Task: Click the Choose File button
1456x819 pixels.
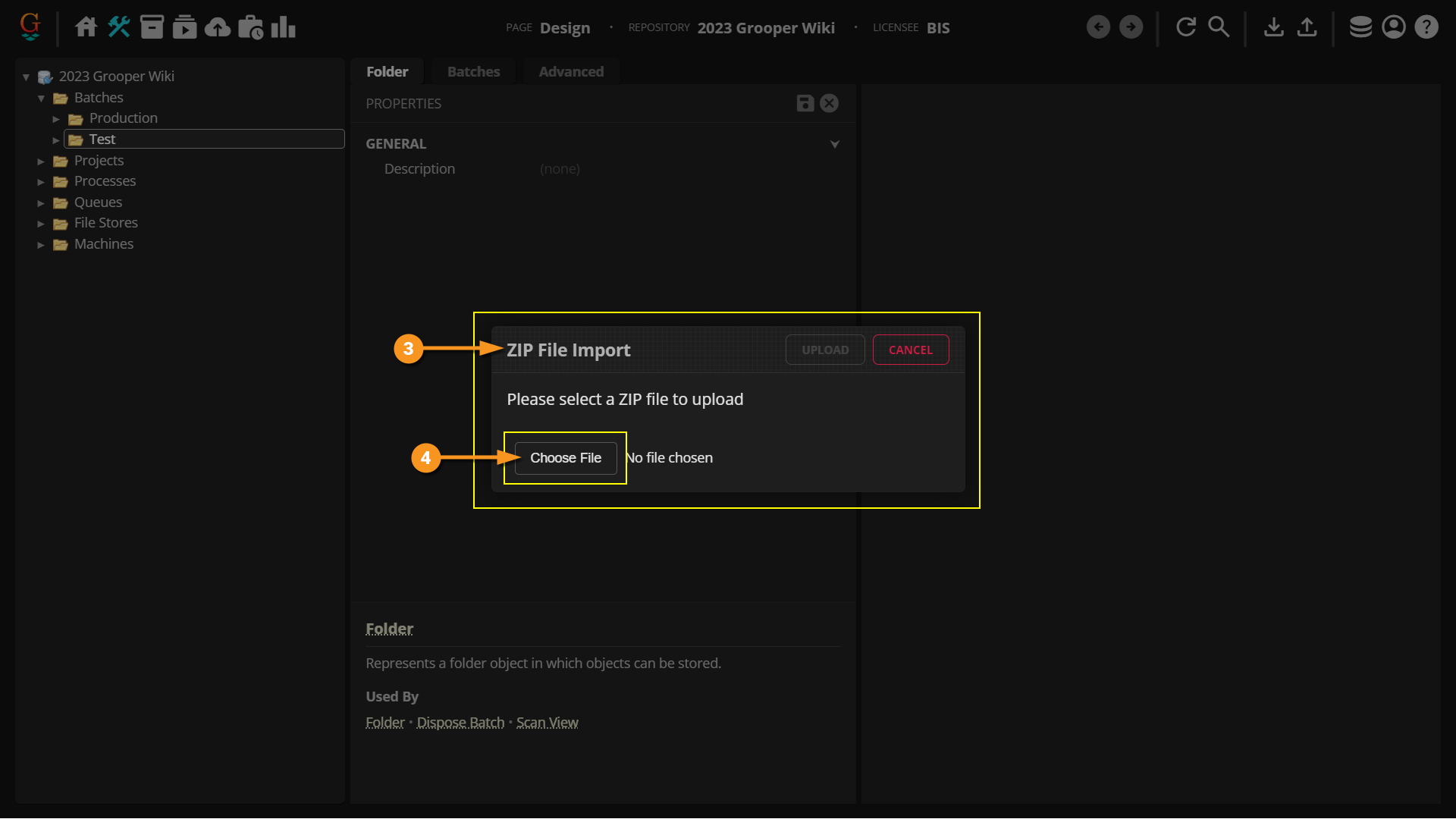Action: pos(566,458)
